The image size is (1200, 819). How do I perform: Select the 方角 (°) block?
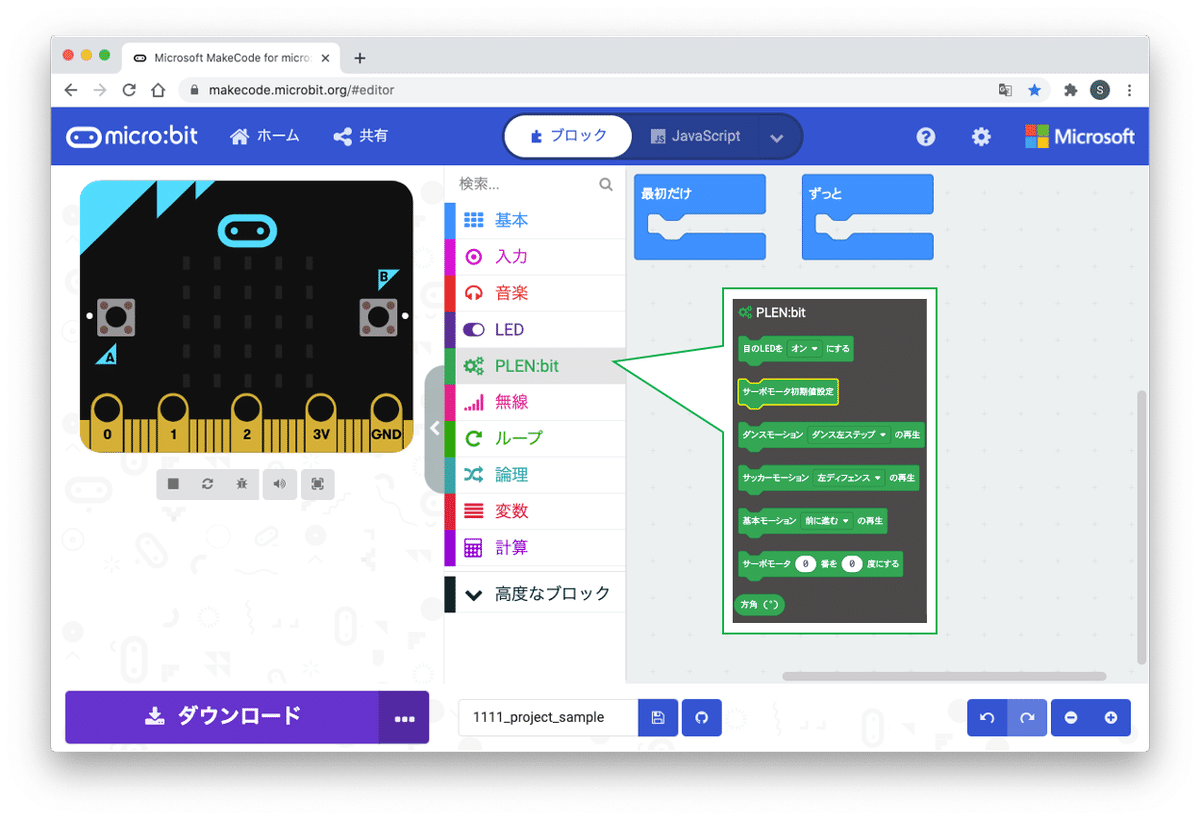click(759, 605)
